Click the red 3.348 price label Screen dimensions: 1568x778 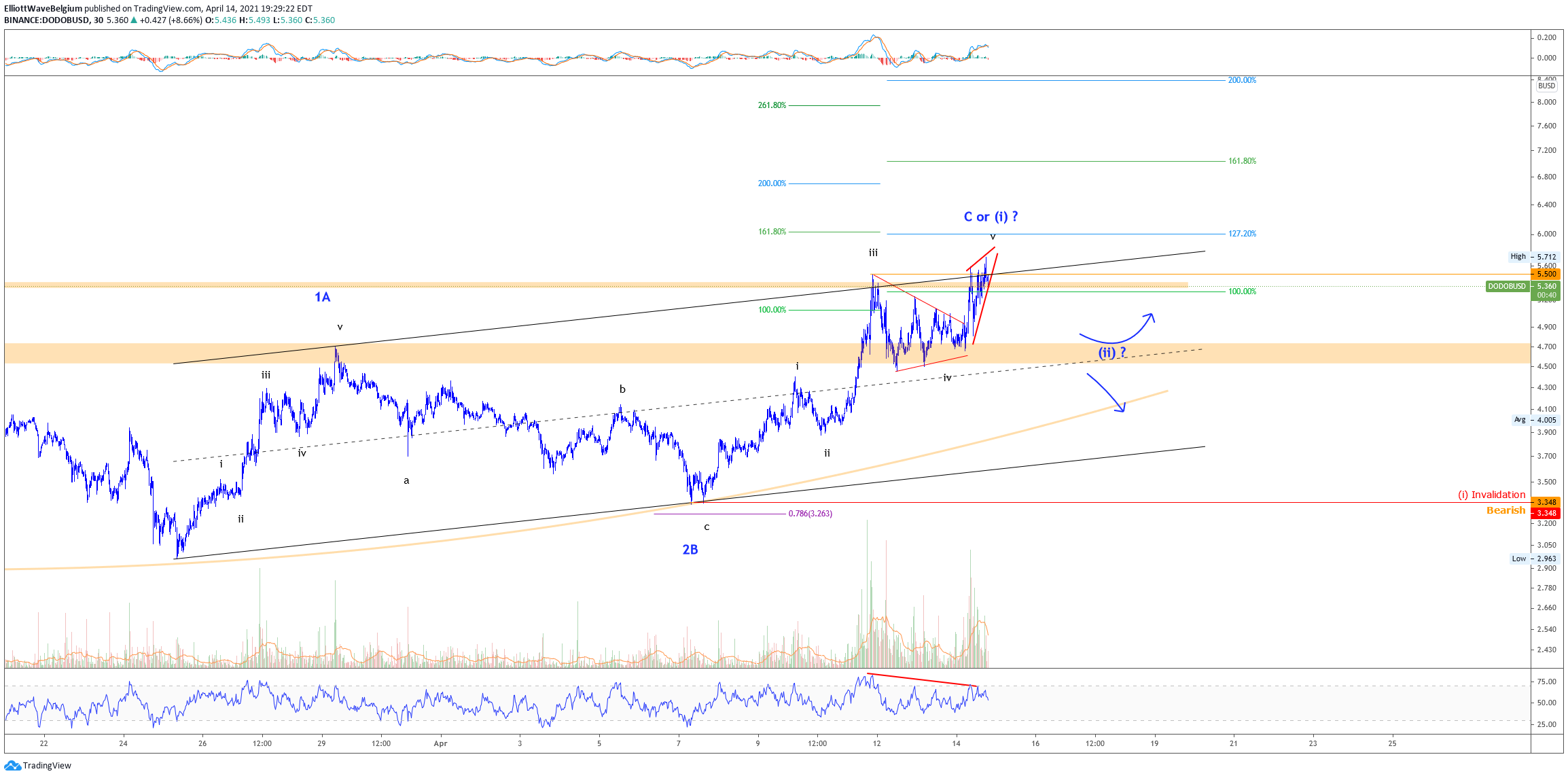click(1546, 513)
